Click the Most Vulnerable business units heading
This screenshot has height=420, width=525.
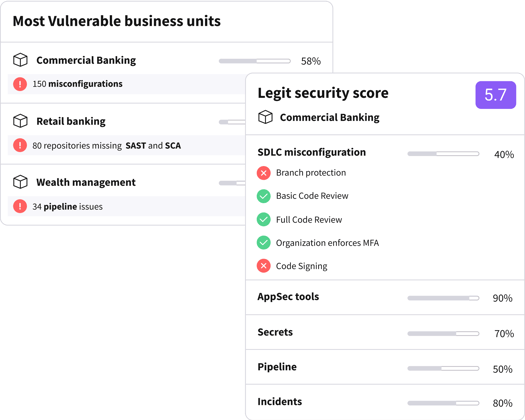tap(117, 21)
